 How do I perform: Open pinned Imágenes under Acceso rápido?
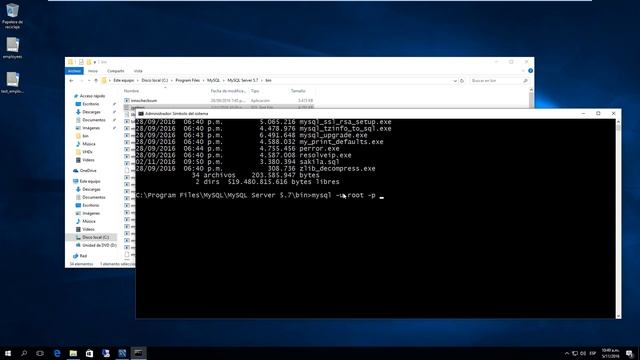tap(91, 128)
